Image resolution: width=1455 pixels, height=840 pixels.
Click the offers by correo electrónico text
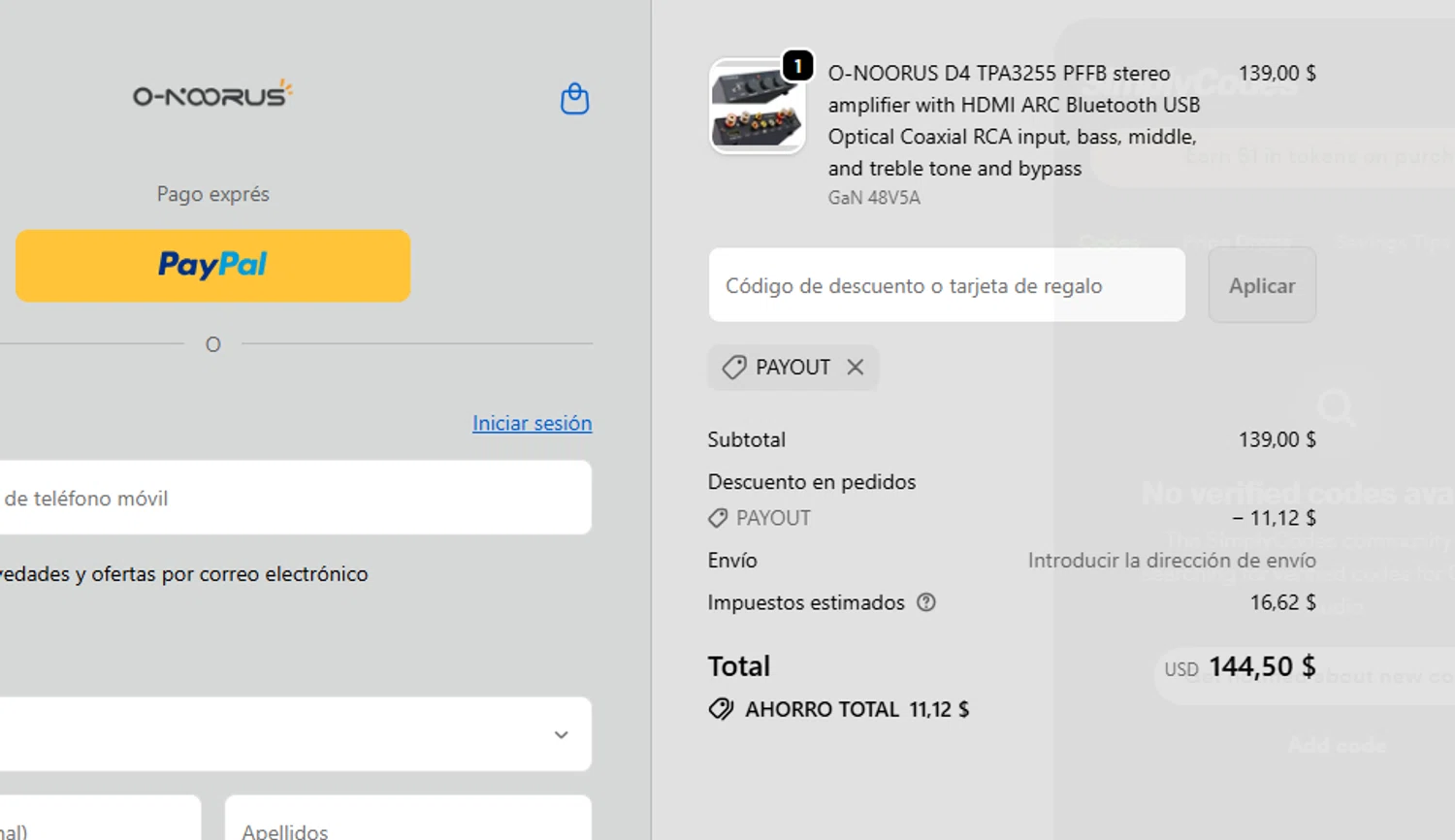coord(184,574)
